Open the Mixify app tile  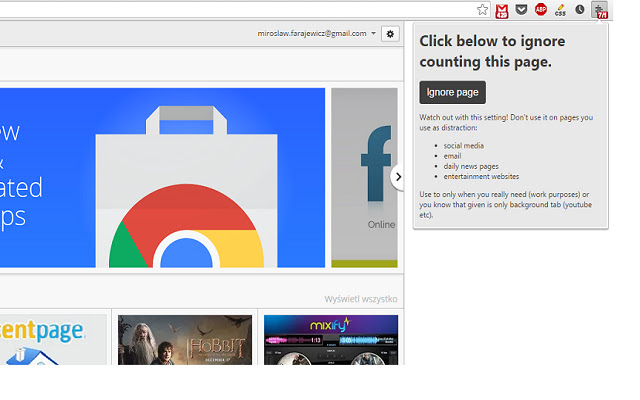331,340
